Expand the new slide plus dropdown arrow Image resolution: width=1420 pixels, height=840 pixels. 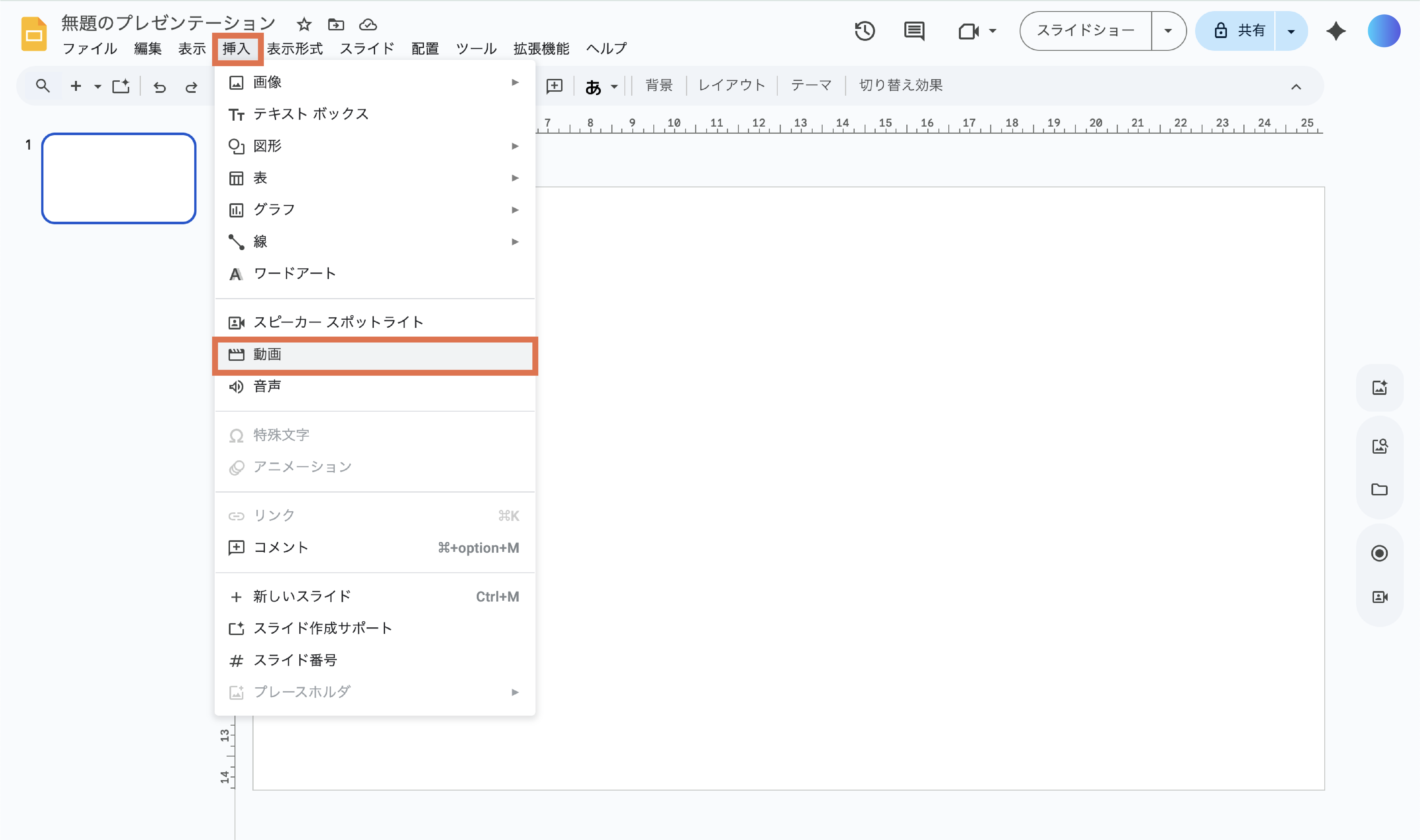click(x=97, y=87)
